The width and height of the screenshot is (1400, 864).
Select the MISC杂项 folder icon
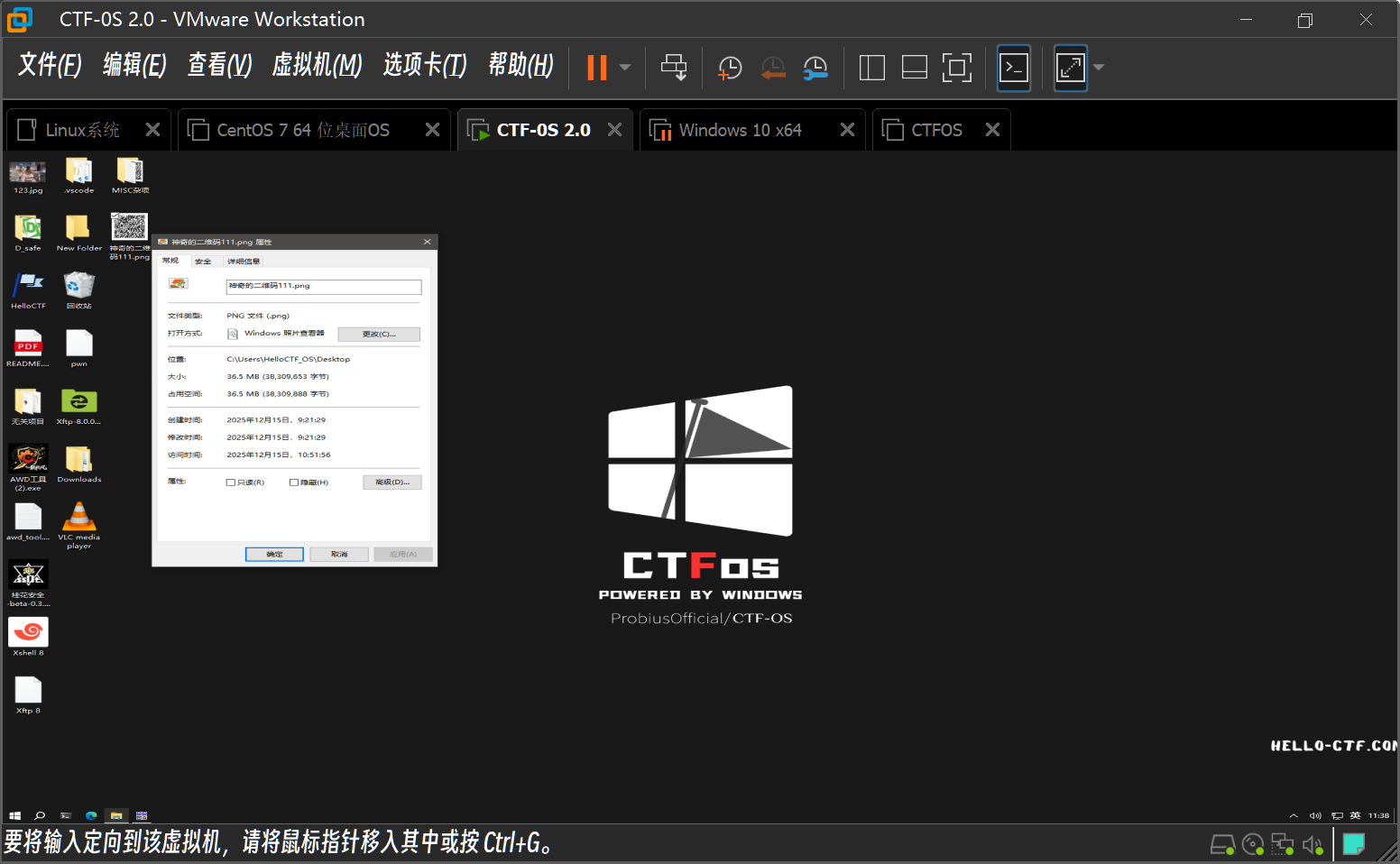click(130, 177)
